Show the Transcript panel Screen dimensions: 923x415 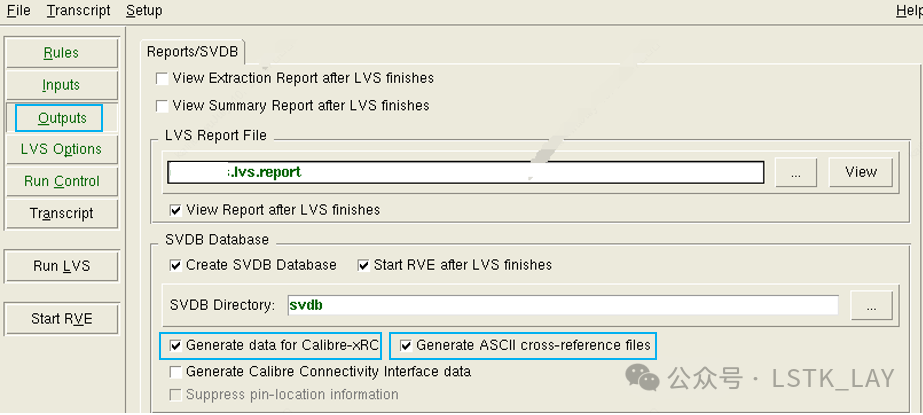tap(61, 213)
